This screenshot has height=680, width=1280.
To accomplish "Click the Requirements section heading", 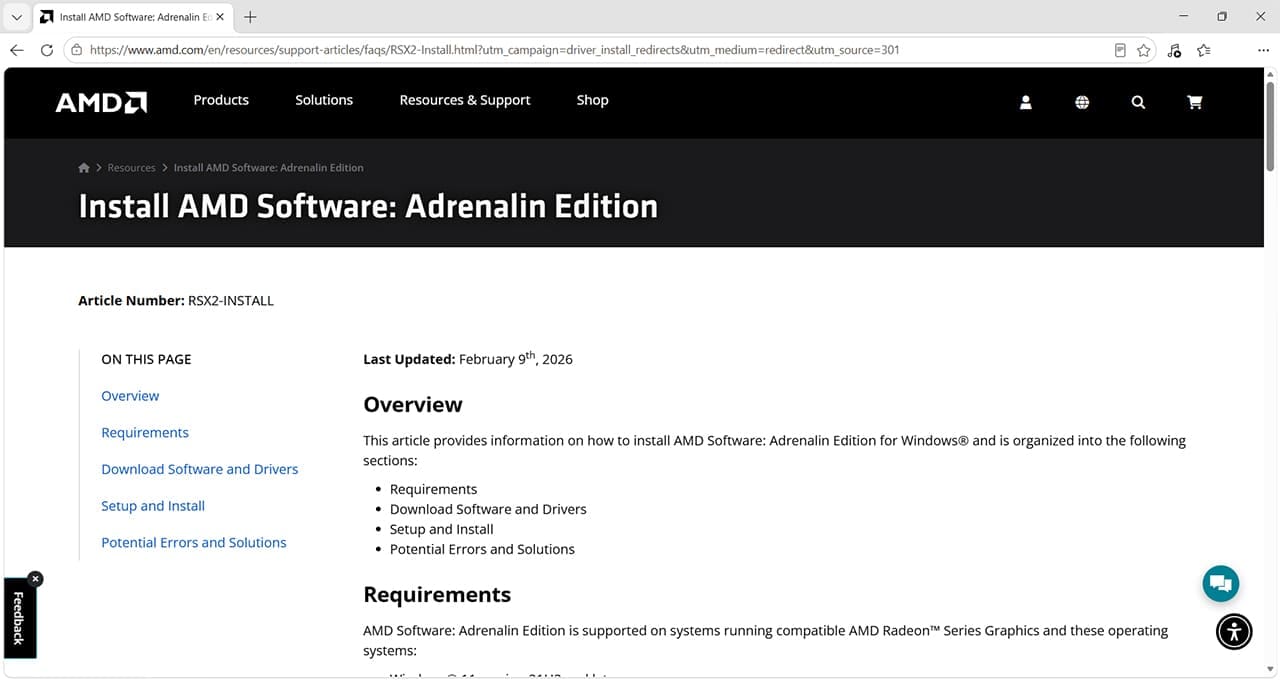I will pos(437,595).
